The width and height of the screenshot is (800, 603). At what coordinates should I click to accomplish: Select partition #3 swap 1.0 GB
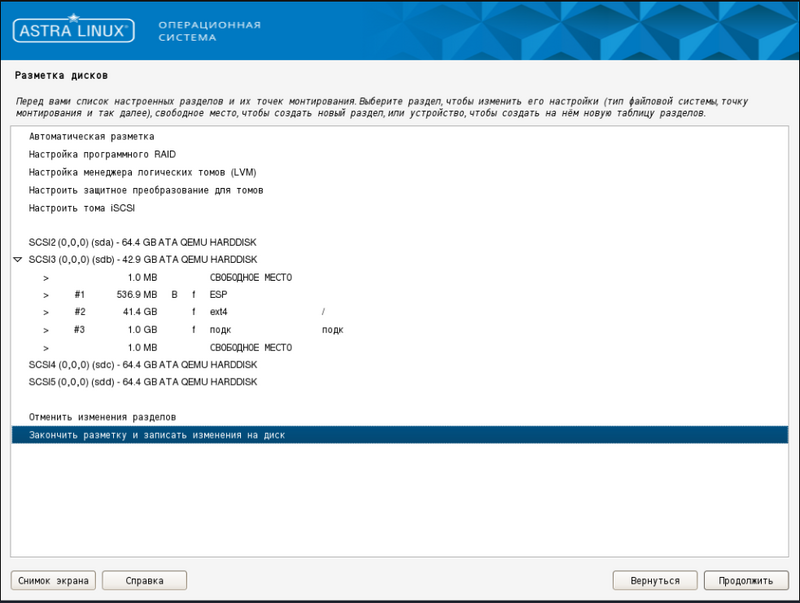click(150, 329)
